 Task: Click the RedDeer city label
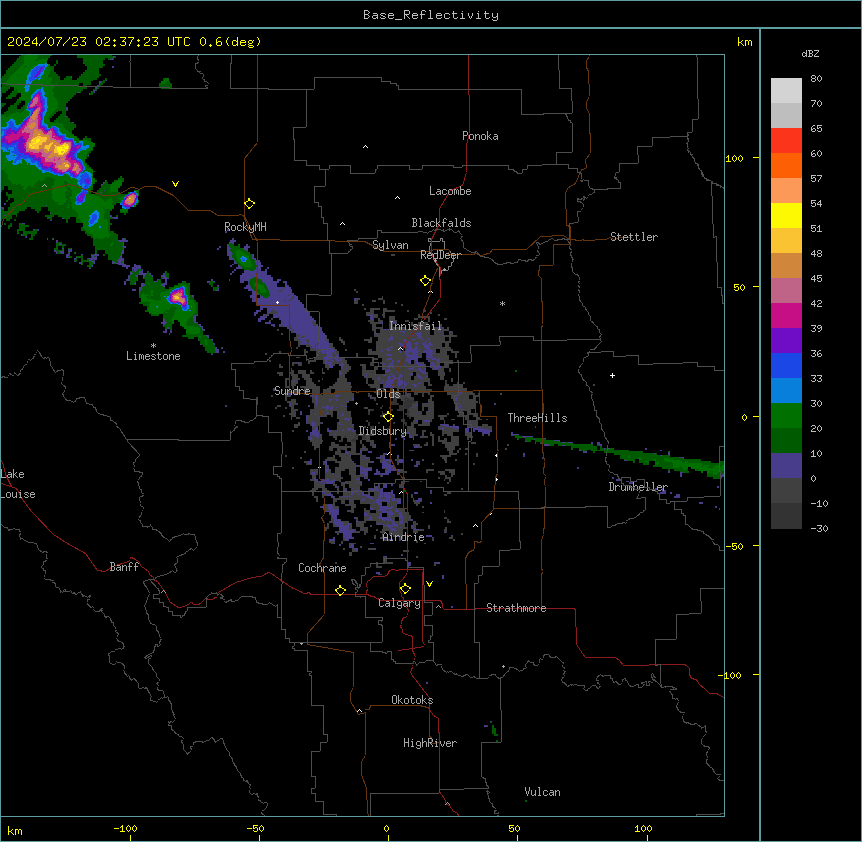440,255
